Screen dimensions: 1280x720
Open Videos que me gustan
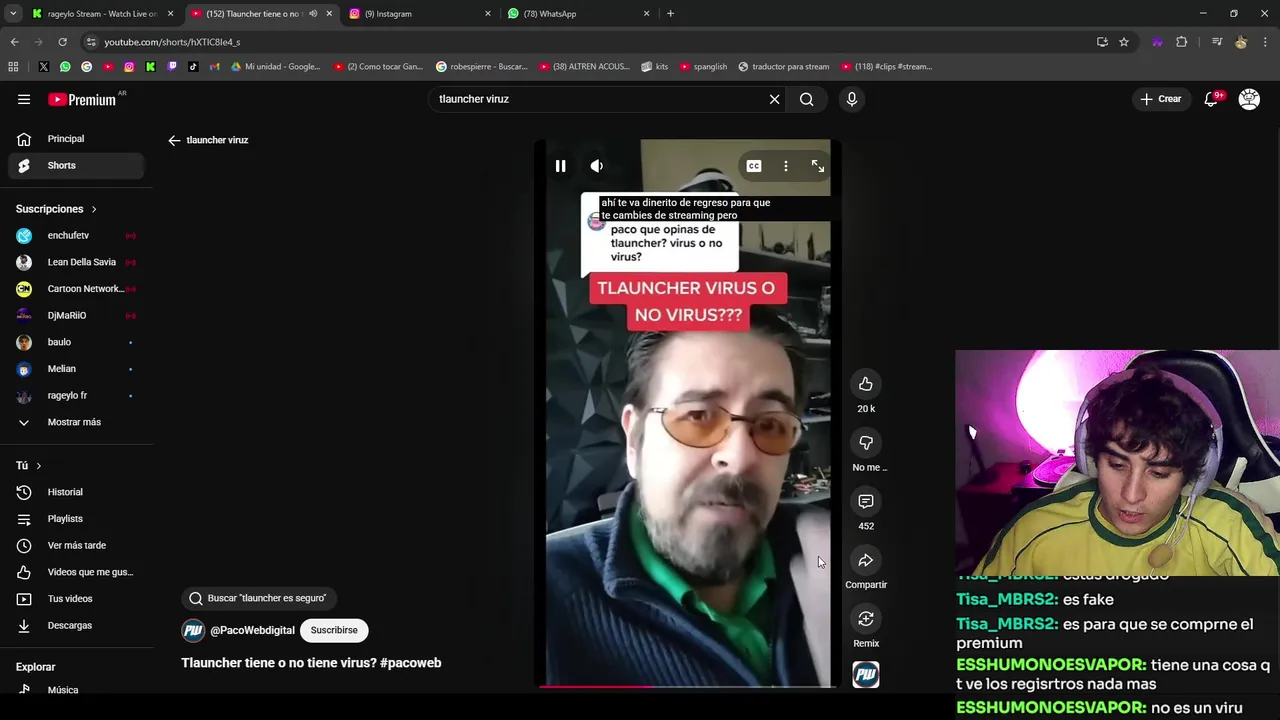pyautogui.click(x=76, y=572)
